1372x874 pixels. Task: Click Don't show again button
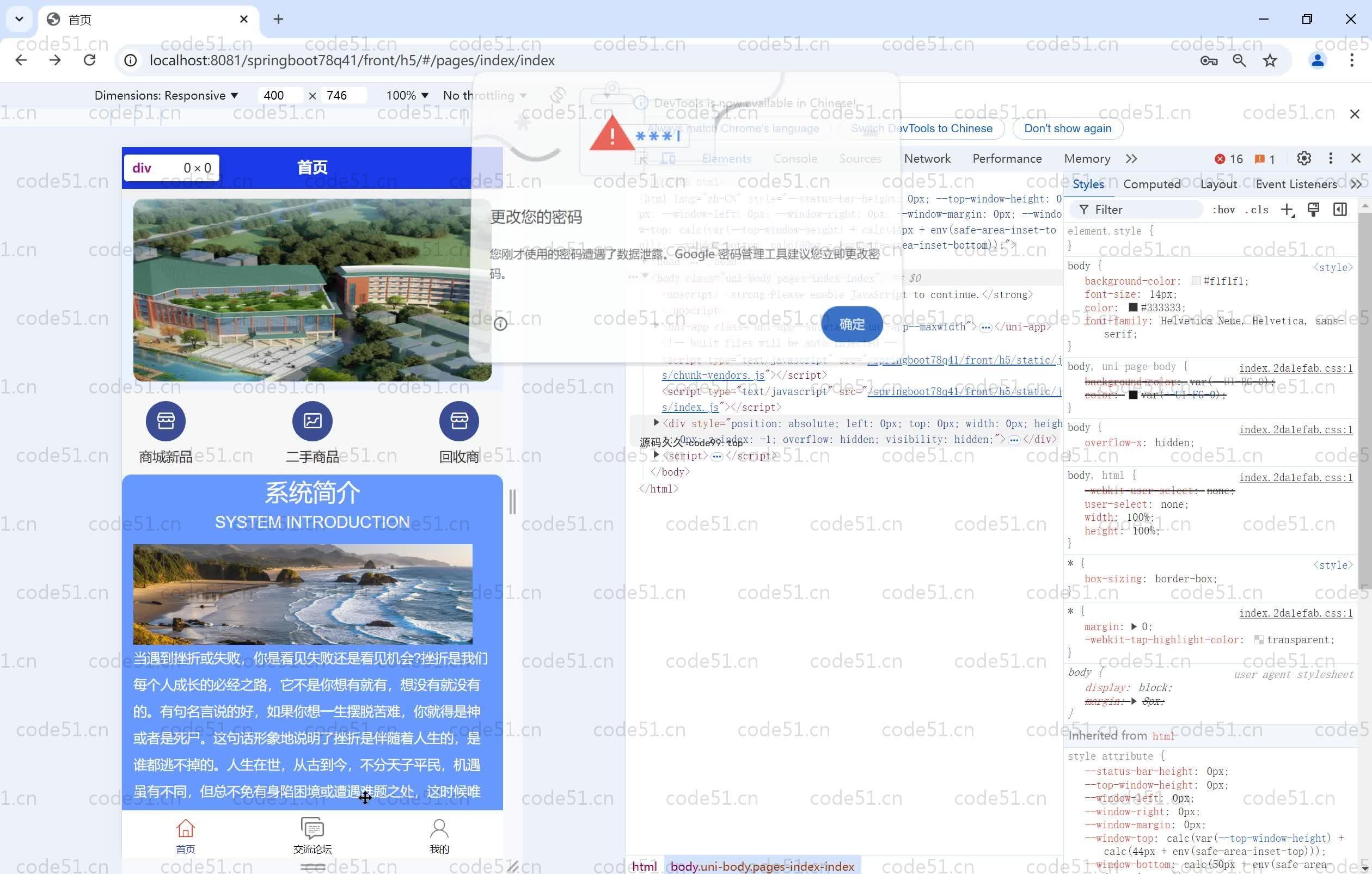1067,128
